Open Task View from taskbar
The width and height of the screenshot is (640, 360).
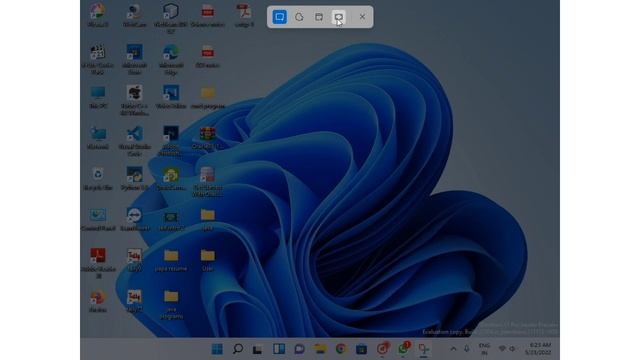[258, 349]
